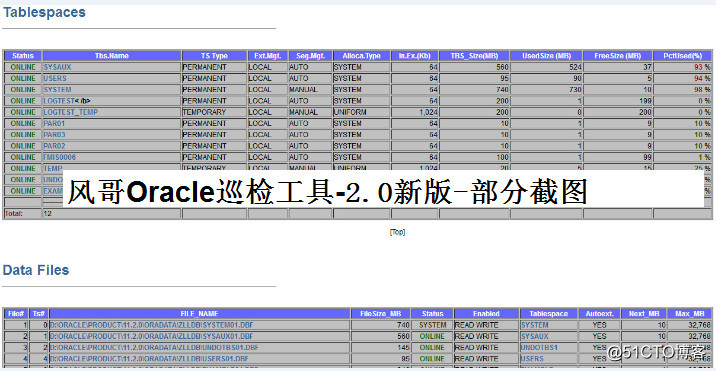
Task: Open the SYSTEM01.DBF data file path link
Action: [x=151, y=325]
